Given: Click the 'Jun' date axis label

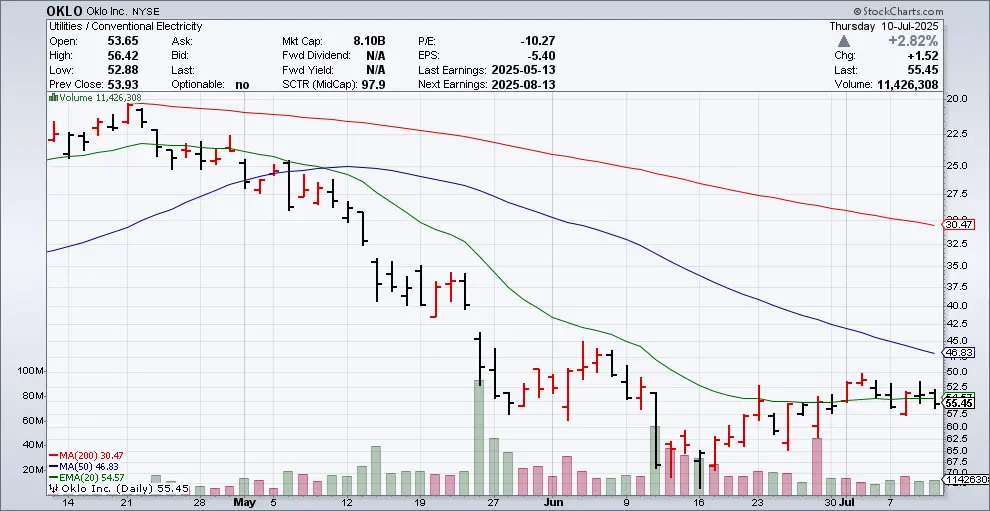Looking at the screenshot, I should [x=552, y=503].
